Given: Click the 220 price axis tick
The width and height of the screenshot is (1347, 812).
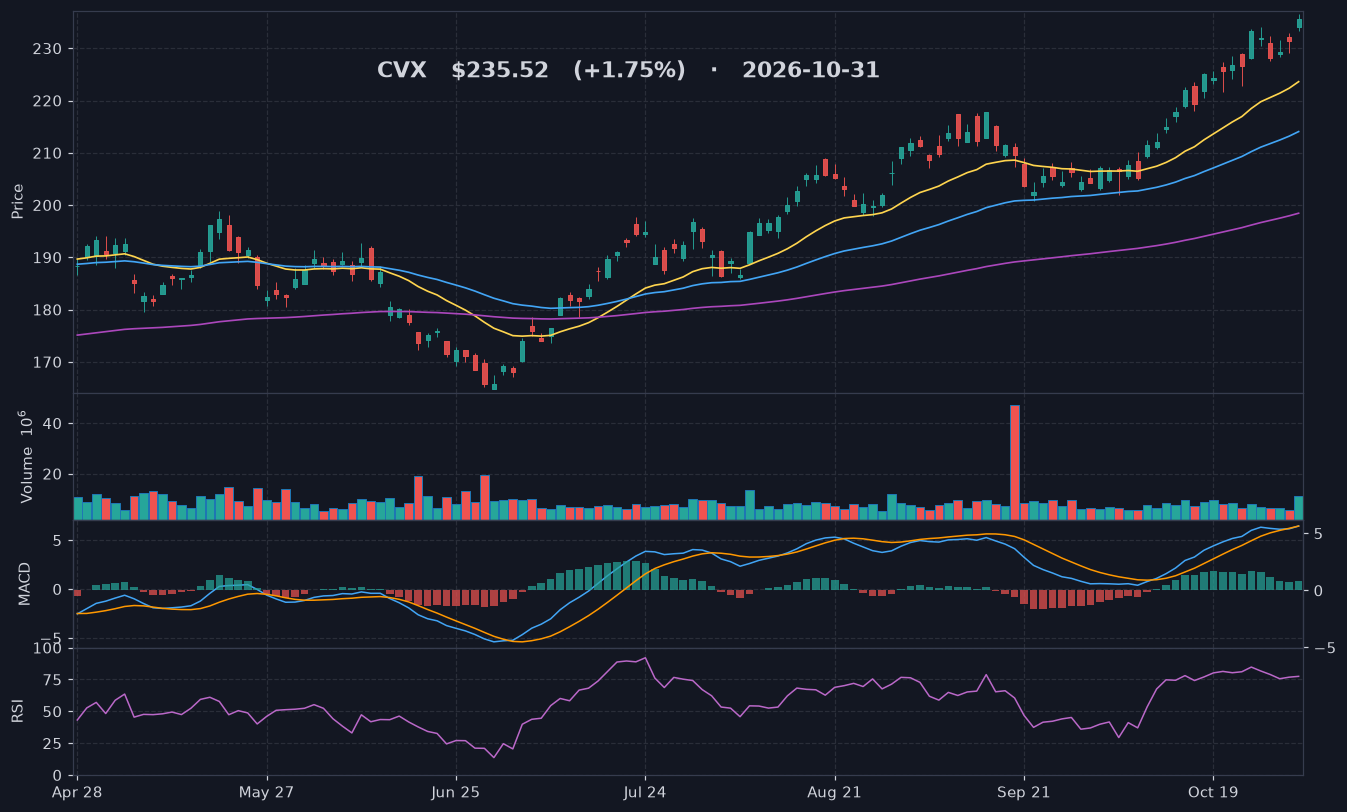Looking at the screenshot, I should 47,101.
